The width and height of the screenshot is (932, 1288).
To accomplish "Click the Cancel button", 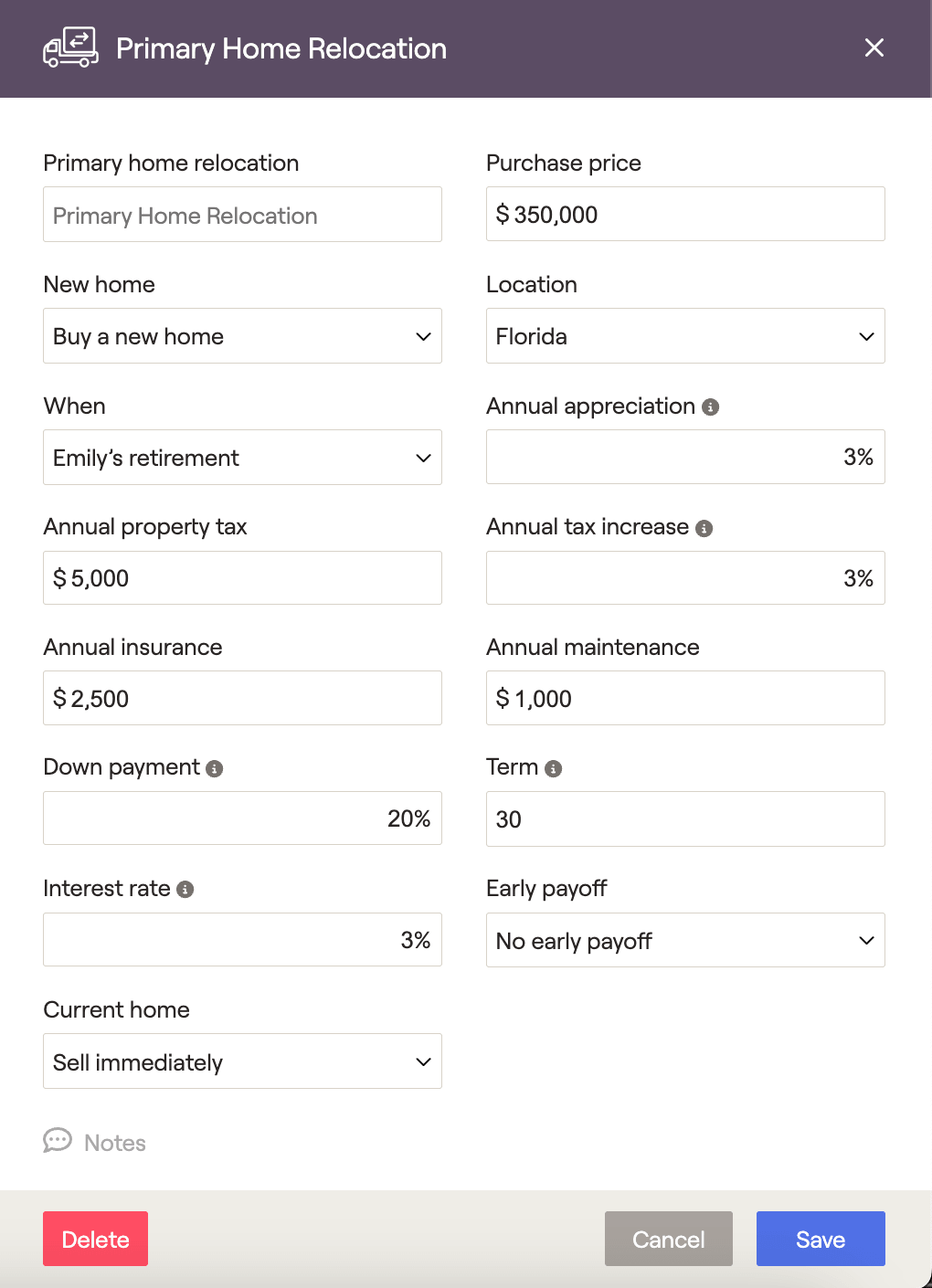I will click(668, 1239).
